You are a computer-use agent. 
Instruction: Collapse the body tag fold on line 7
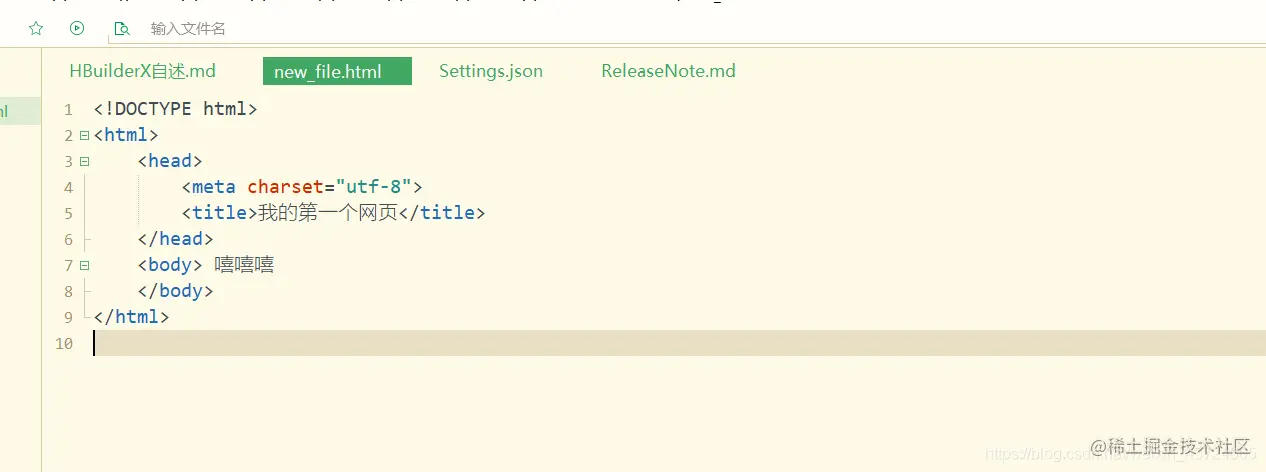[x=84, y=265]
